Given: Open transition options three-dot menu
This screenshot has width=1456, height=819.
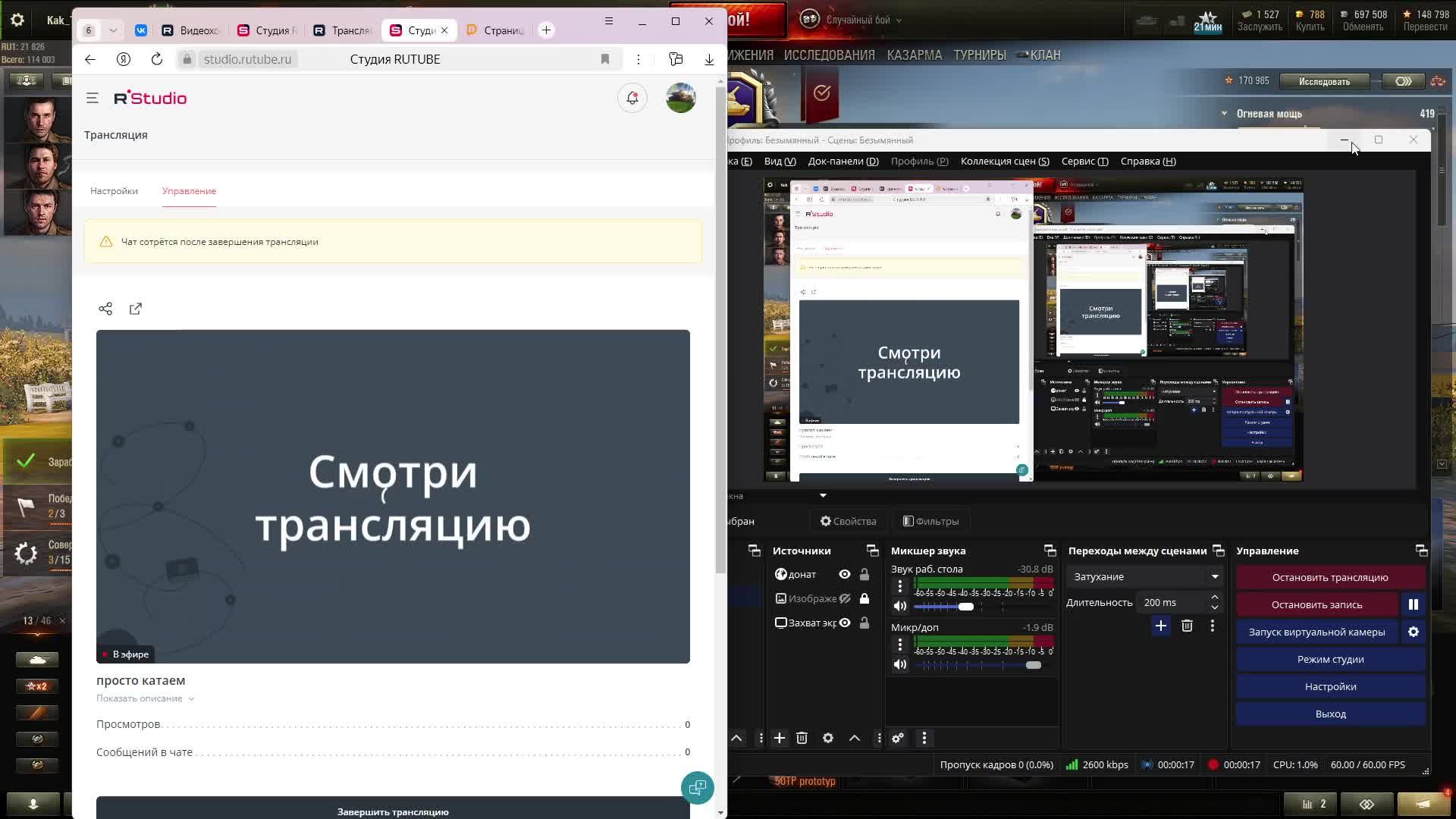Looking at the screenshot, I should tap(1213, 626).
